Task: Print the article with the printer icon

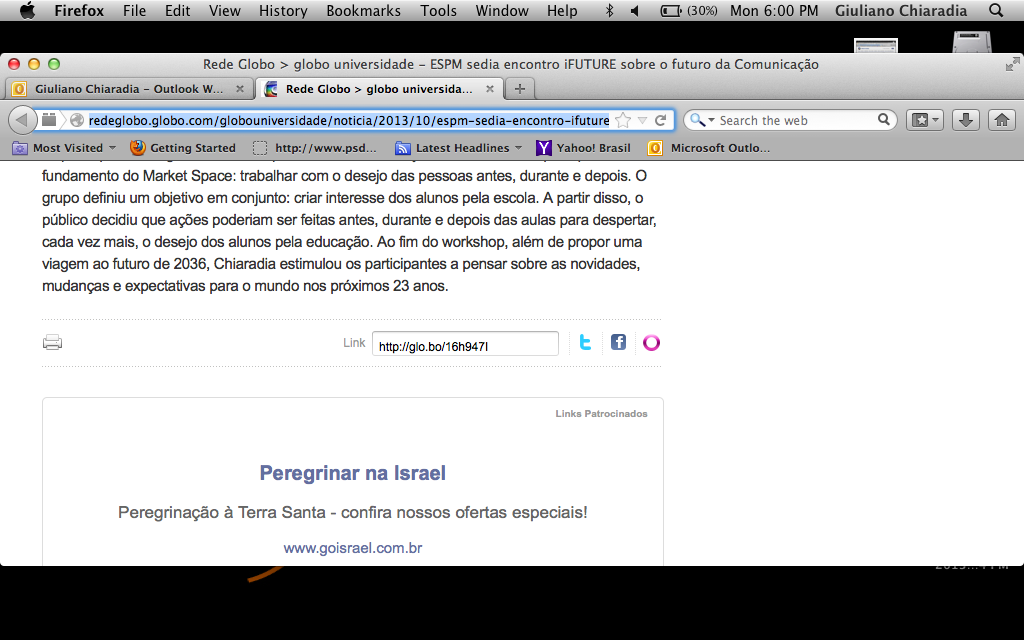Action: point(53,343)
